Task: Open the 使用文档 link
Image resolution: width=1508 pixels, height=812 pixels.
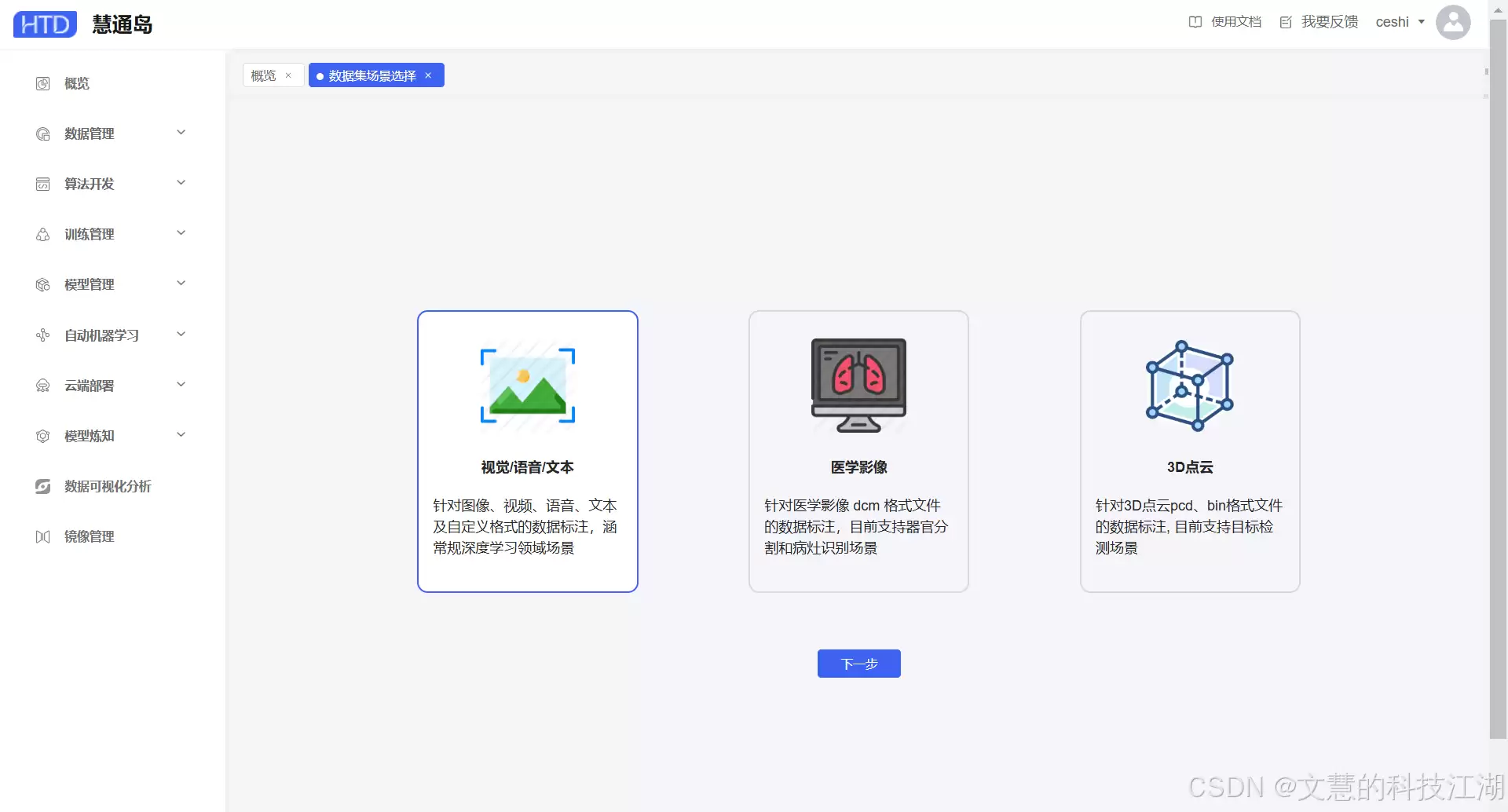Action: point(1236,22)
